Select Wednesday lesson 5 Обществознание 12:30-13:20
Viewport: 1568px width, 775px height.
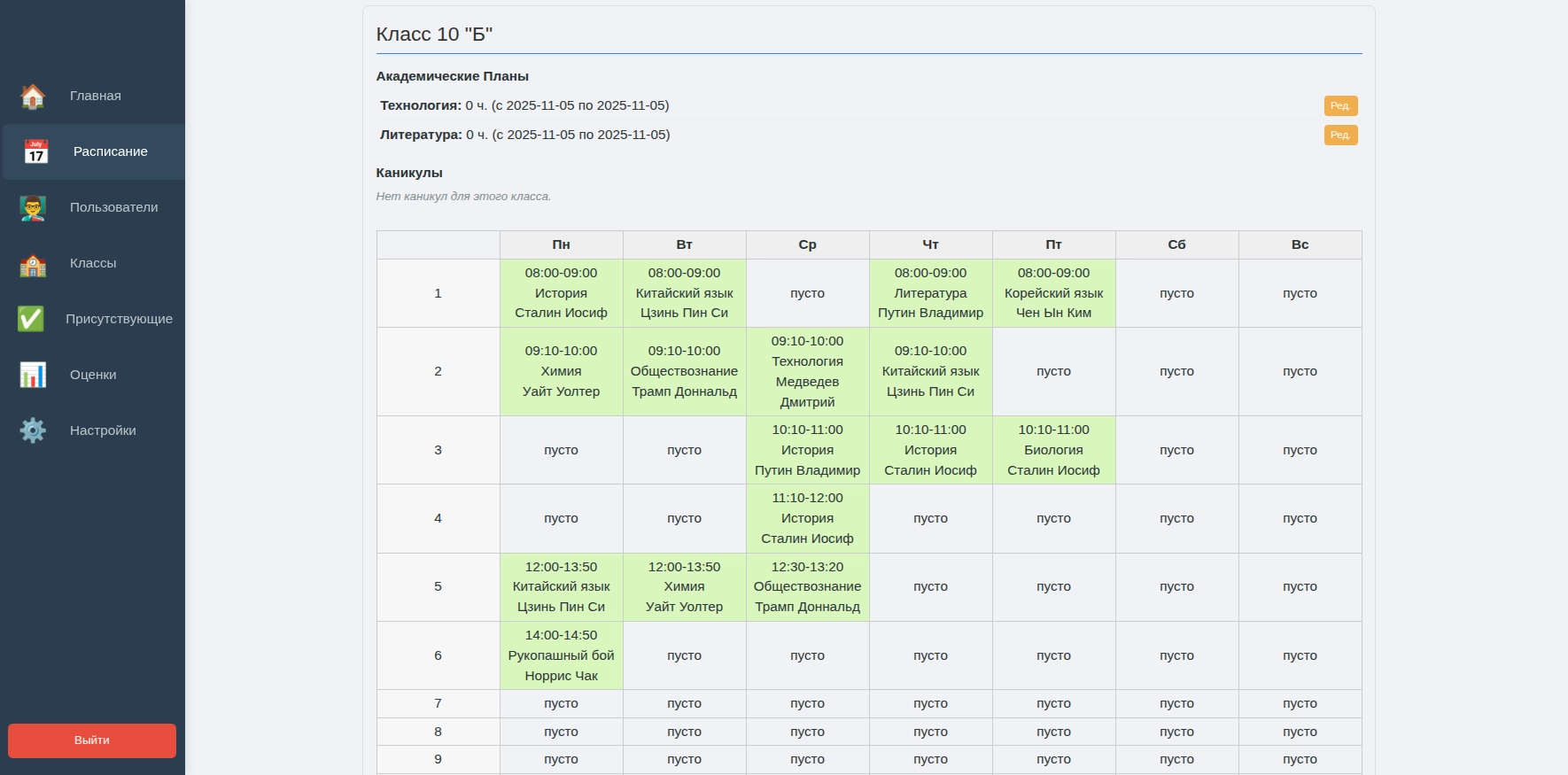pyautogui.click(x=808, y=586)
